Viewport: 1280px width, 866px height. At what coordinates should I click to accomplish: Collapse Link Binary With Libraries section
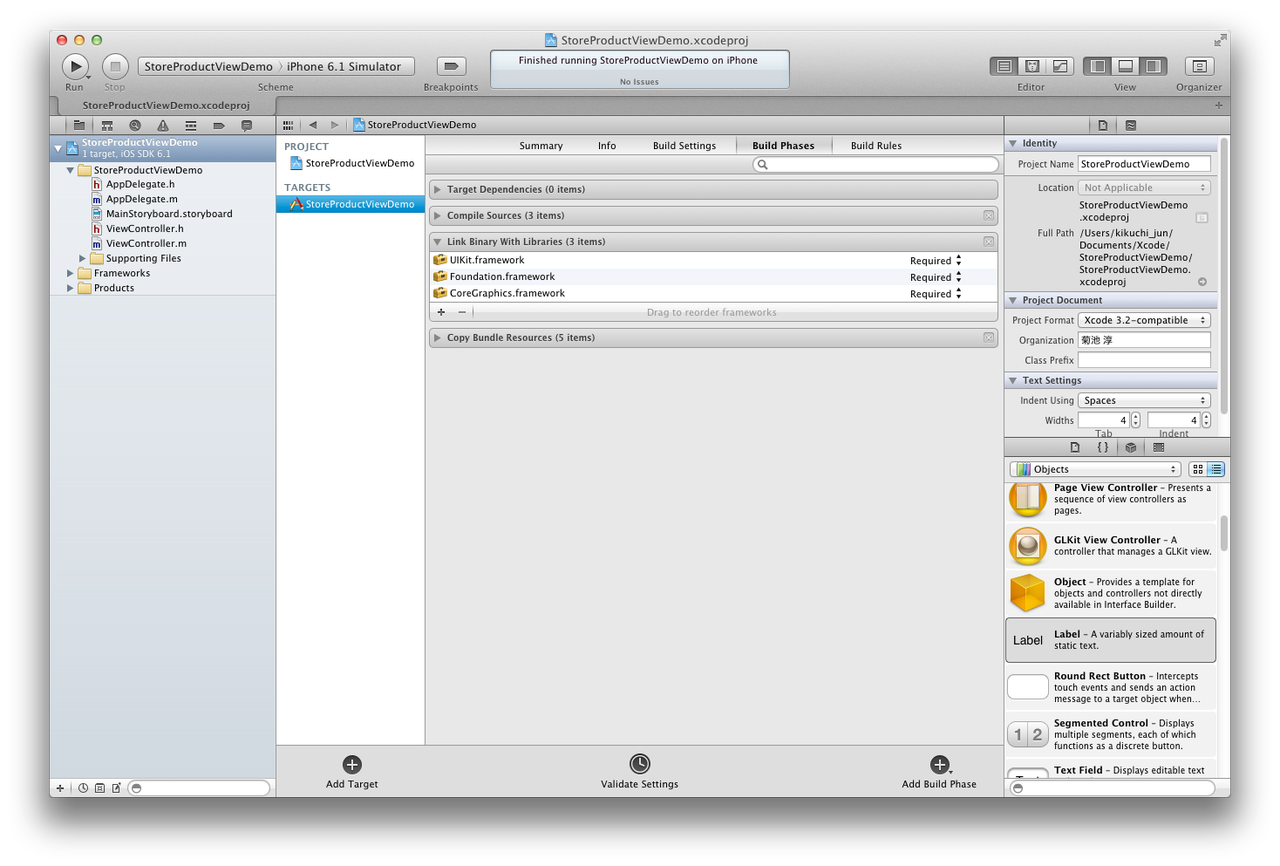pyautogui.click(x=437, y=241)
